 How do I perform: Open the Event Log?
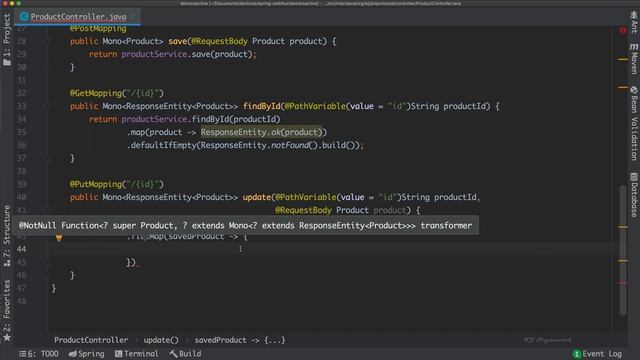pyautogui.click(x=598, y=353)
